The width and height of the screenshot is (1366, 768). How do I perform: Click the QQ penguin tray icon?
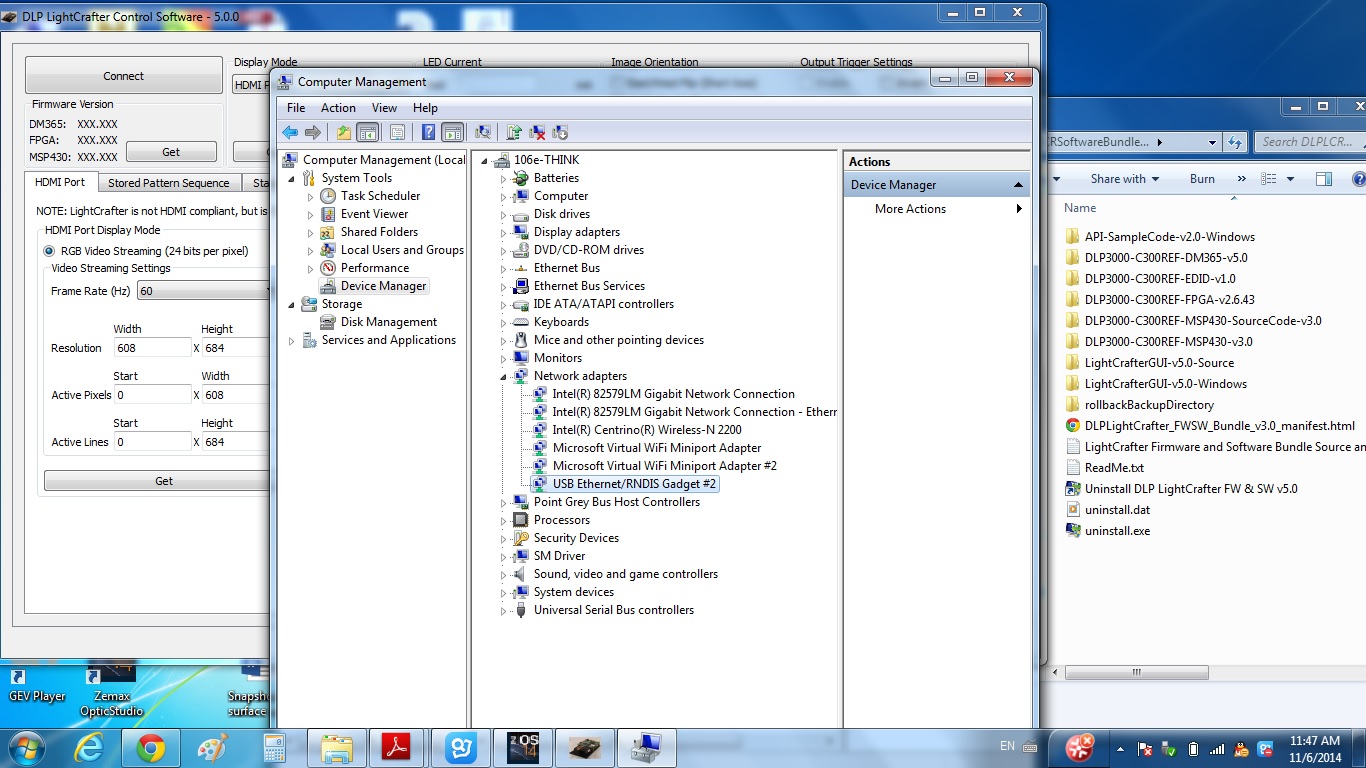point(1241,748)
